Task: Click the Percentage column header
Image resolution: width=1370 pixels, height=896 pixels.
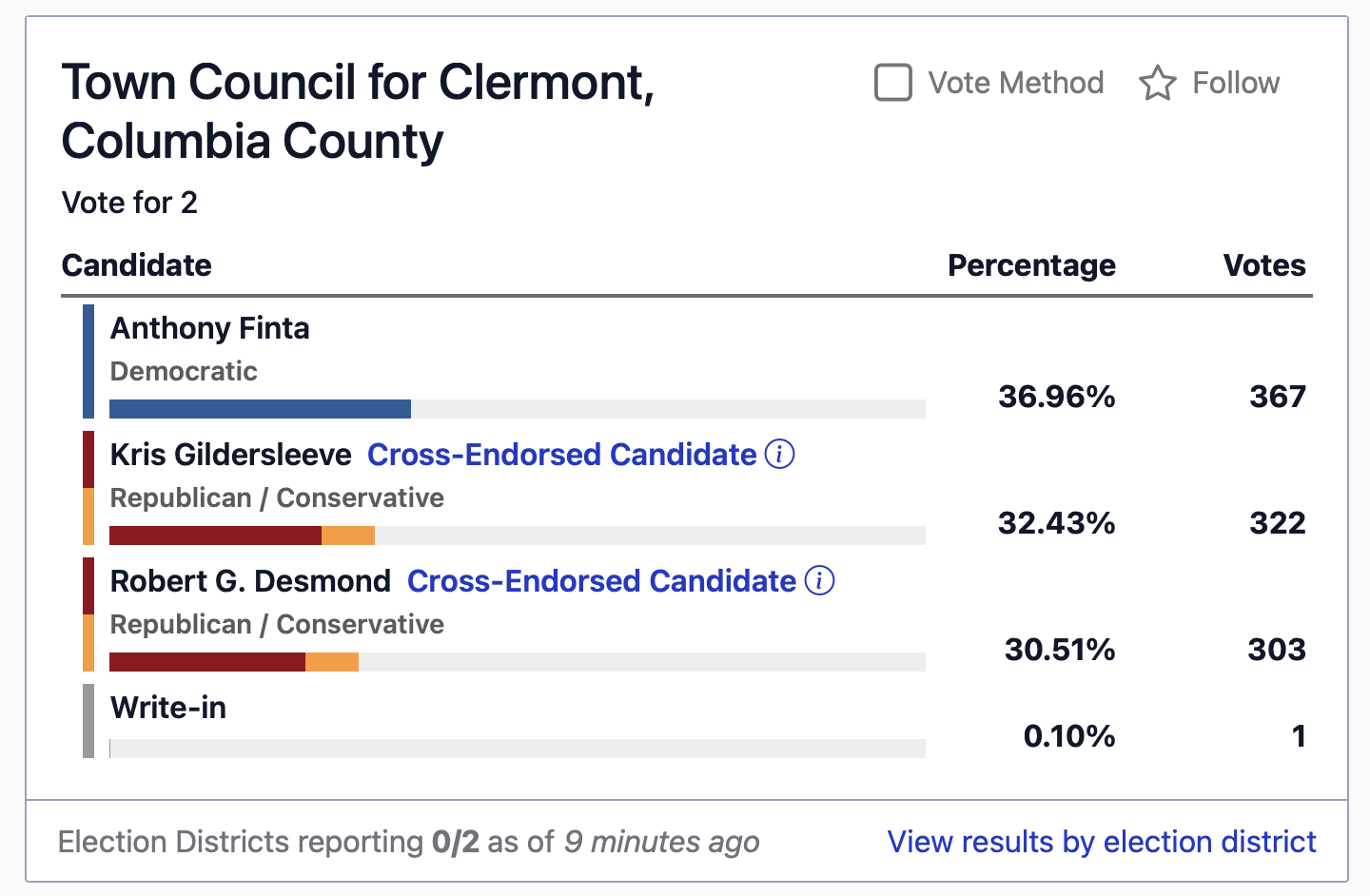Action: point(1031,265)
